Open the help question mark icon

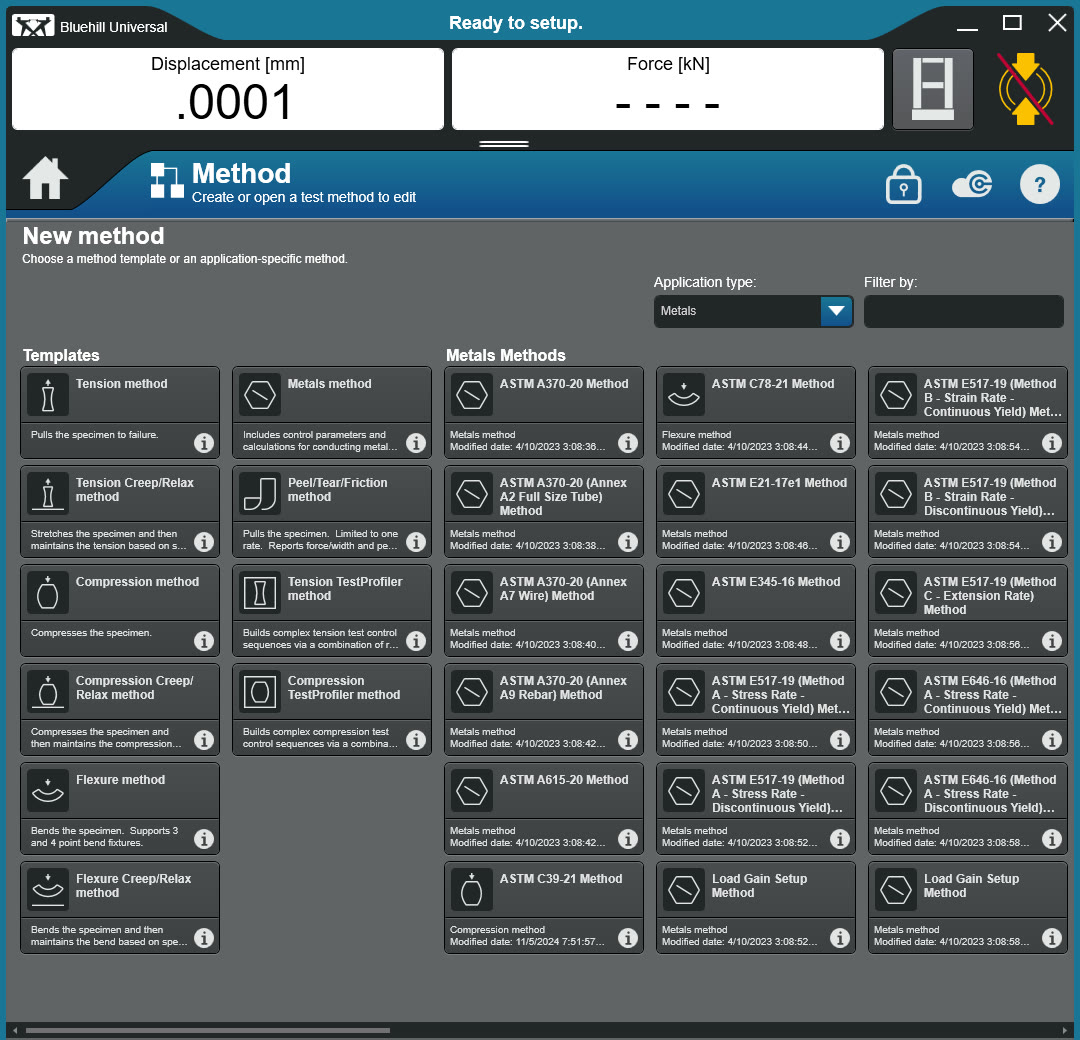1039,185
